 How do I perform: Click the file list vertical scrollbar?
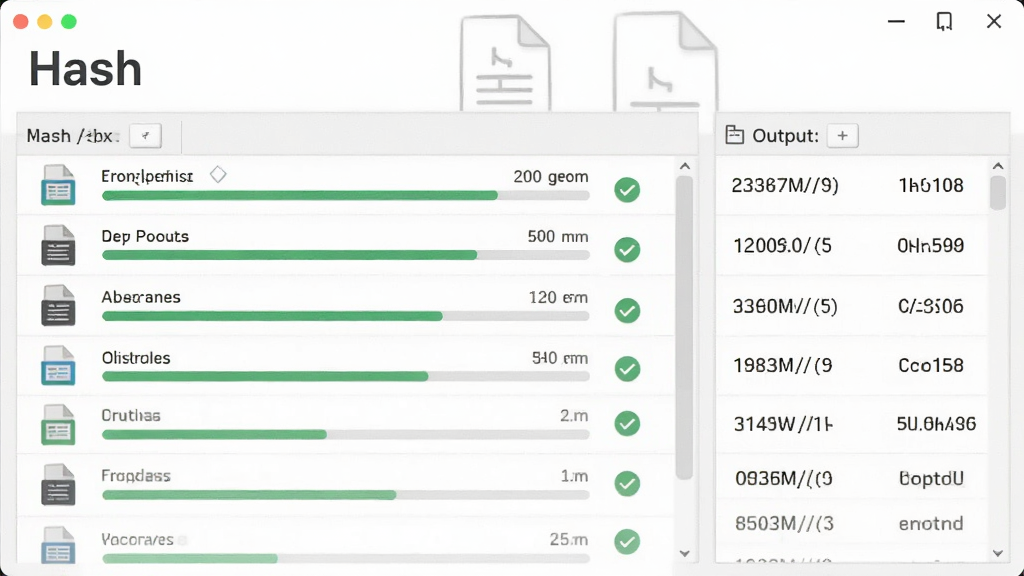click(684, 327)
